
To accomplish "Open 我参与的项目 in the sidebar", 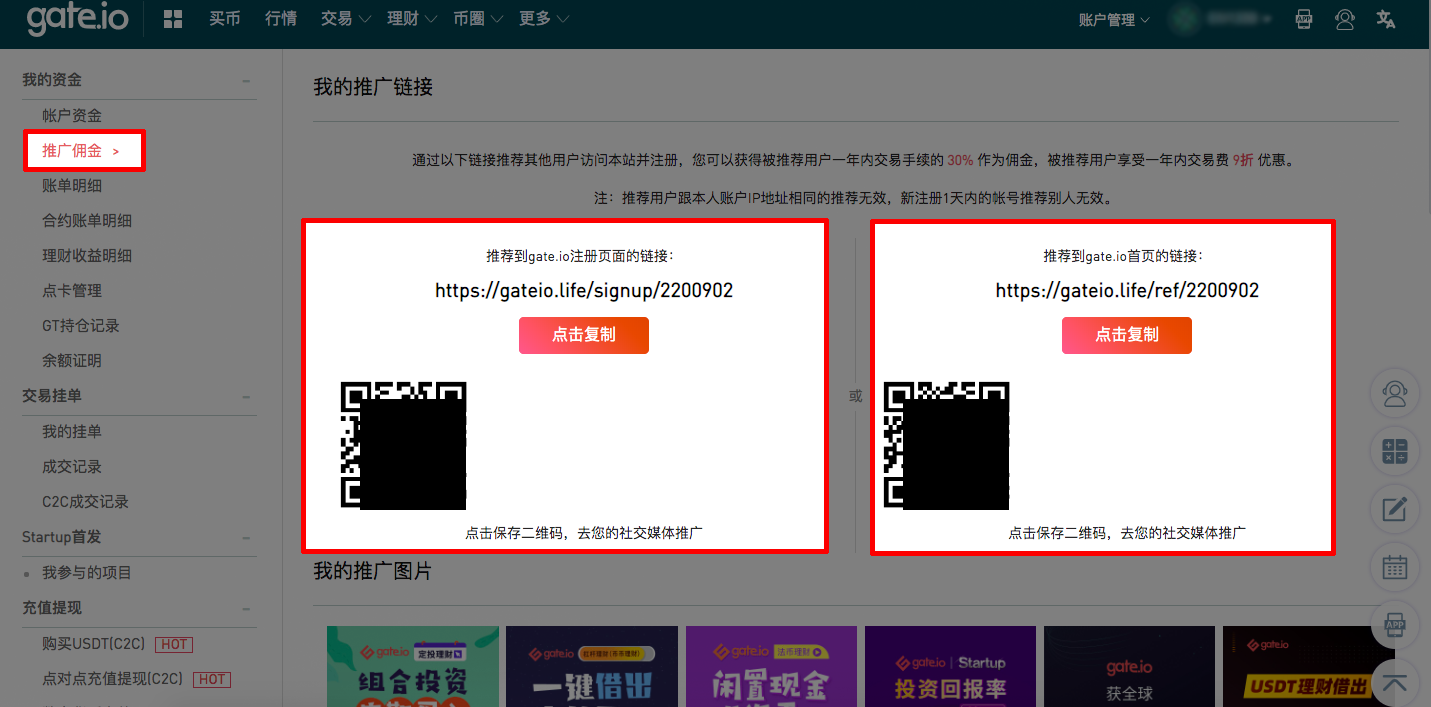I will pos(87,573).
